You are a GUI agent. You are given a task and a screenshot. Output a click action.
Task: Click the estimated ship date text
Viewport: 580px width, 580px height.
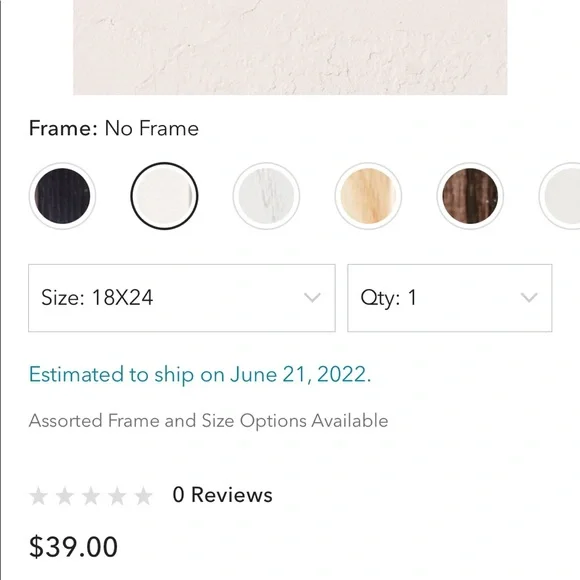point(200,374)
